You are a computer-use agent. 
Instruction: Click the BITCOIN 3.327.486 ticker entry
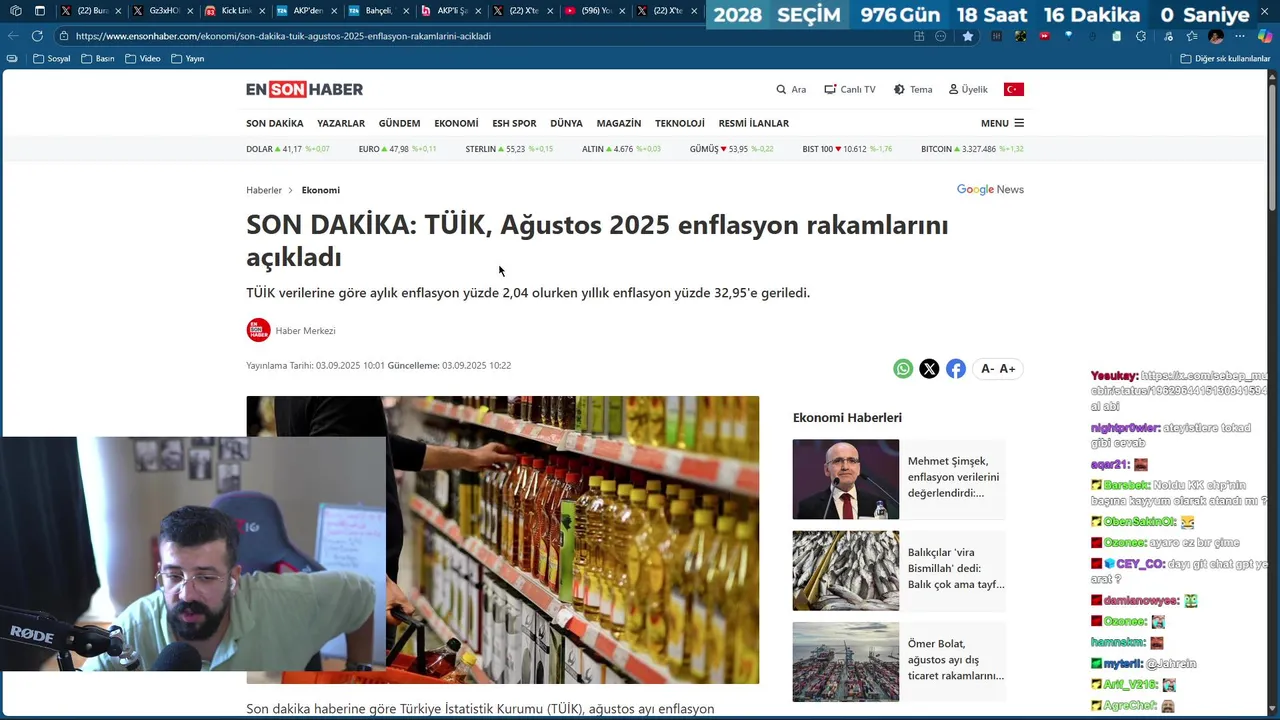972,149
